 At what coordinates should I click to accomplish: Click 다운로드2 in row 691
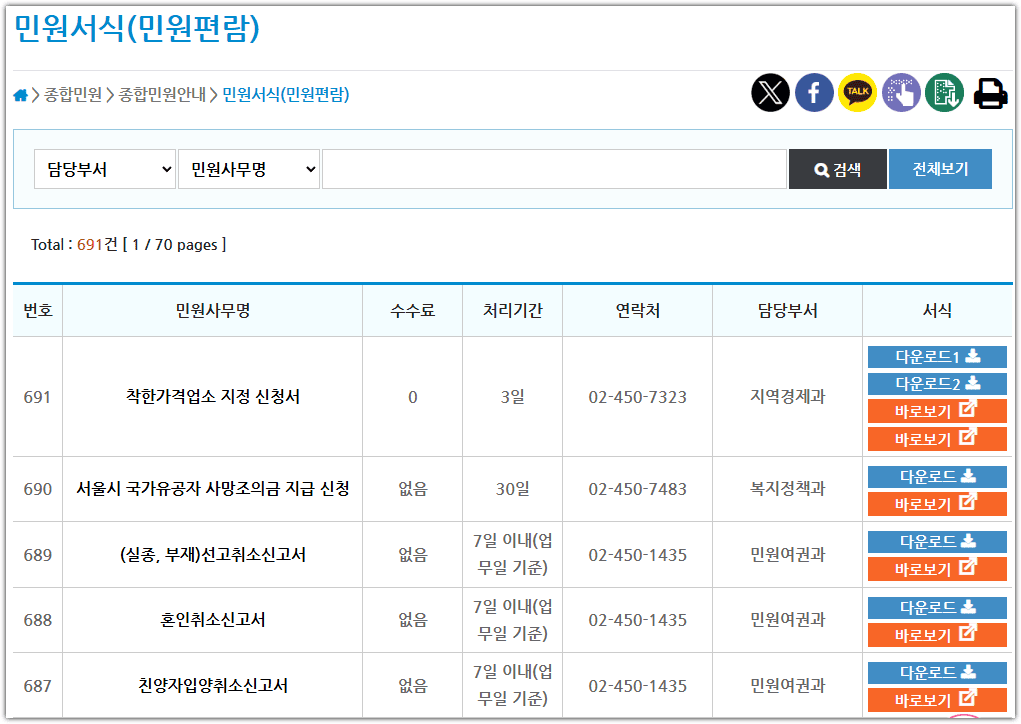pos(936,383)
